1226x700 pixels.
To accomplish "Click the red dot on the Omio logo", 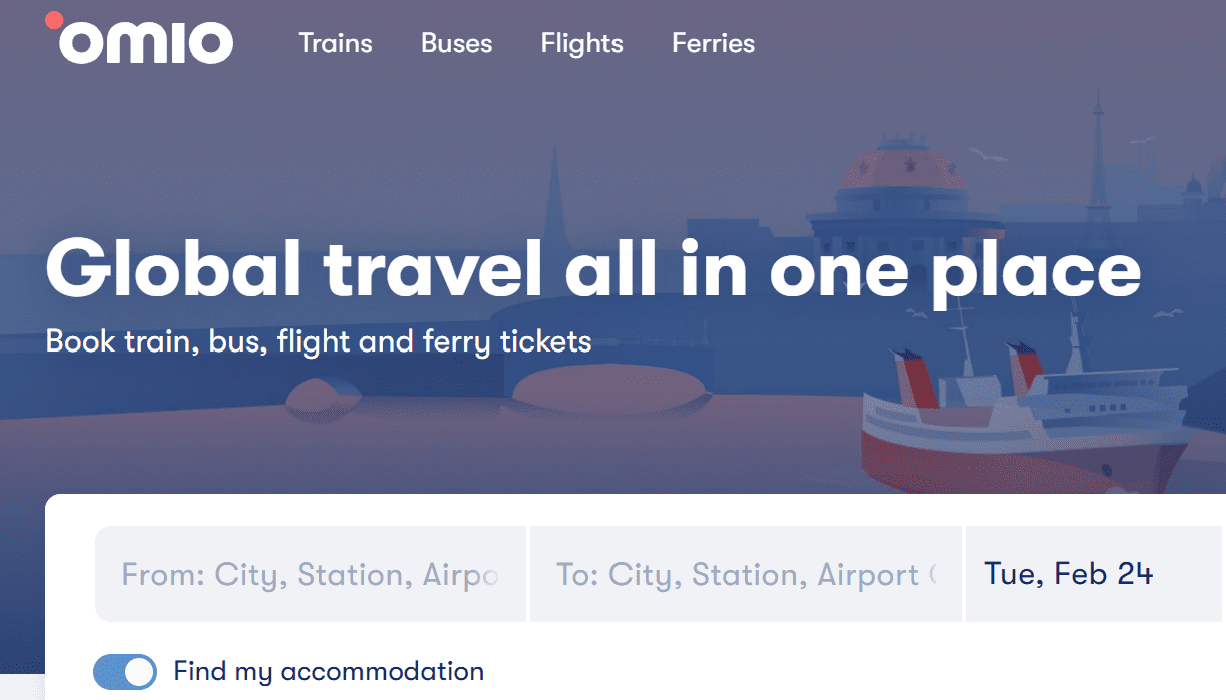I will [54, 20].
